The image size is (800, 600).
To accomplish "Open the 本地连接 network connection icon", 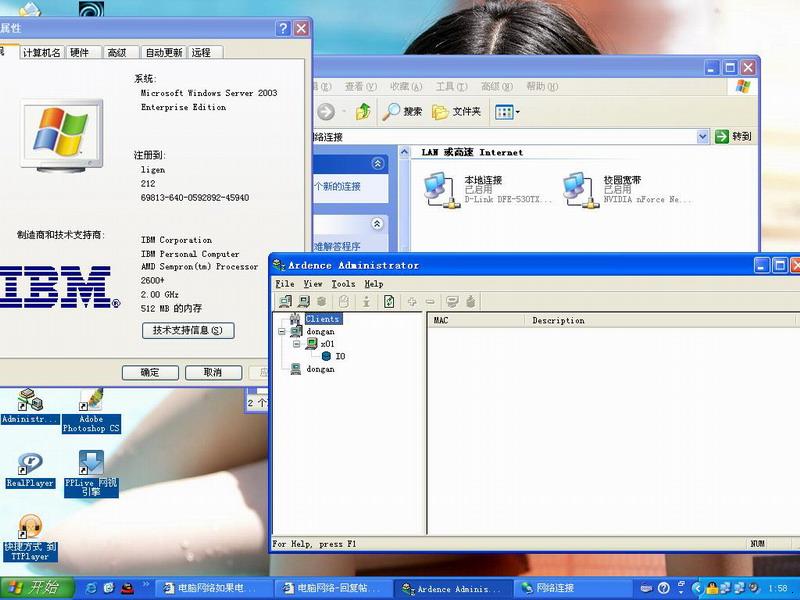I will 436,187.
